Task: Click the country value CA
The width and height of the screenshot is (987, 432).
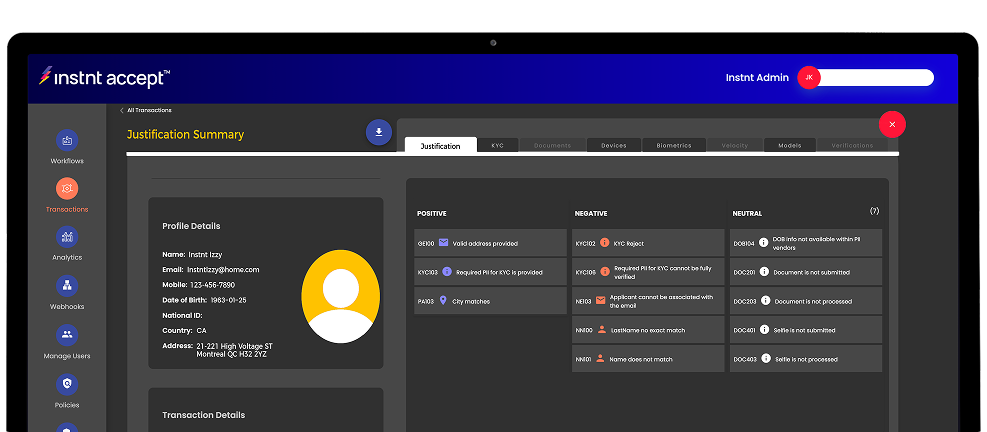Action: point(201,331)
